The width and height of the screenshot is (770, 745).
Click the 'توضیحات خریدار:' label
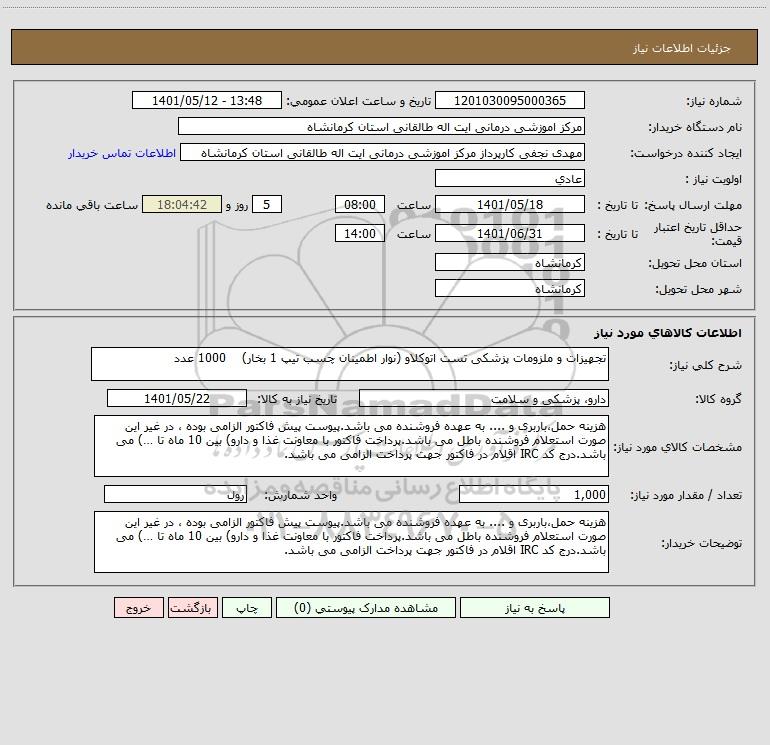701,544
